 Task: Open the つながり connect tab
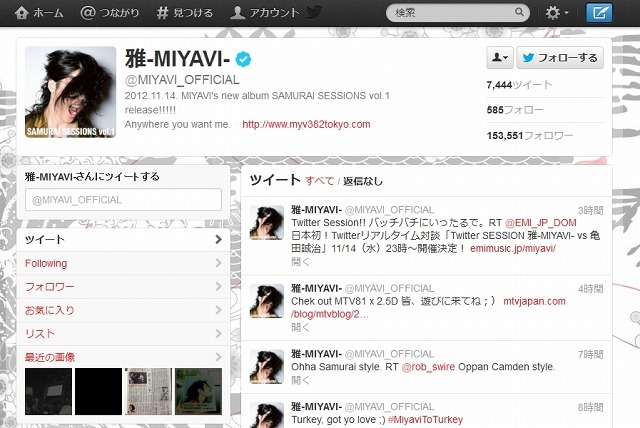(x=110, y=13)
